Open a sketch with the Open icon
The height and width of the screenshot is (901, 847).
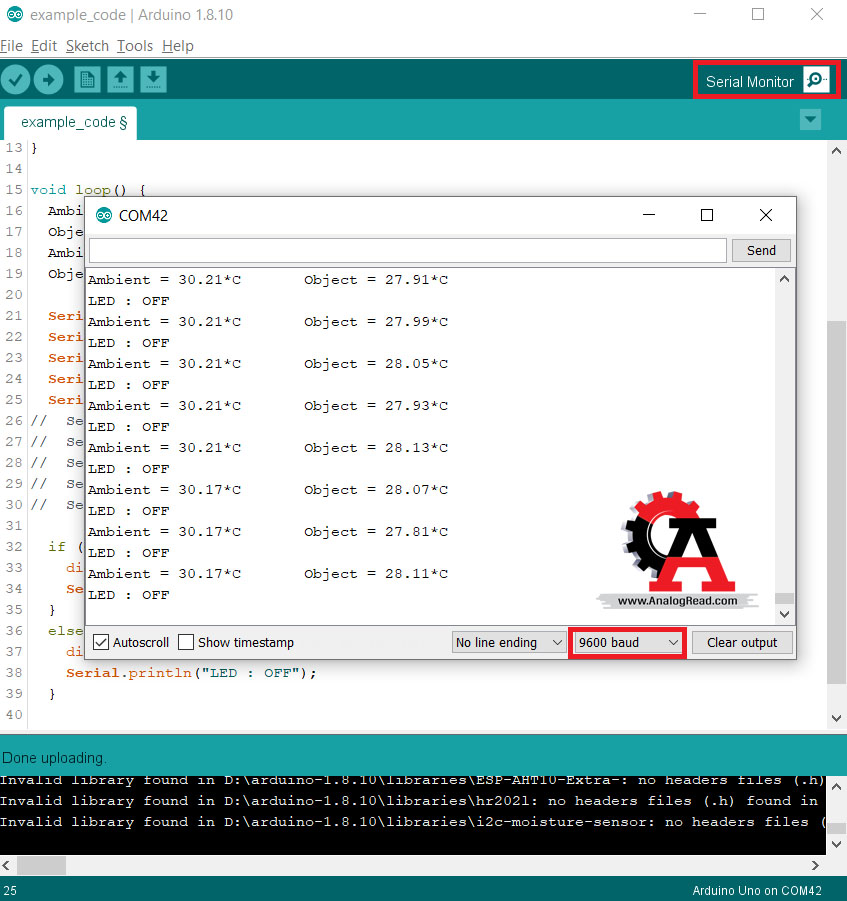coord(120,79)
